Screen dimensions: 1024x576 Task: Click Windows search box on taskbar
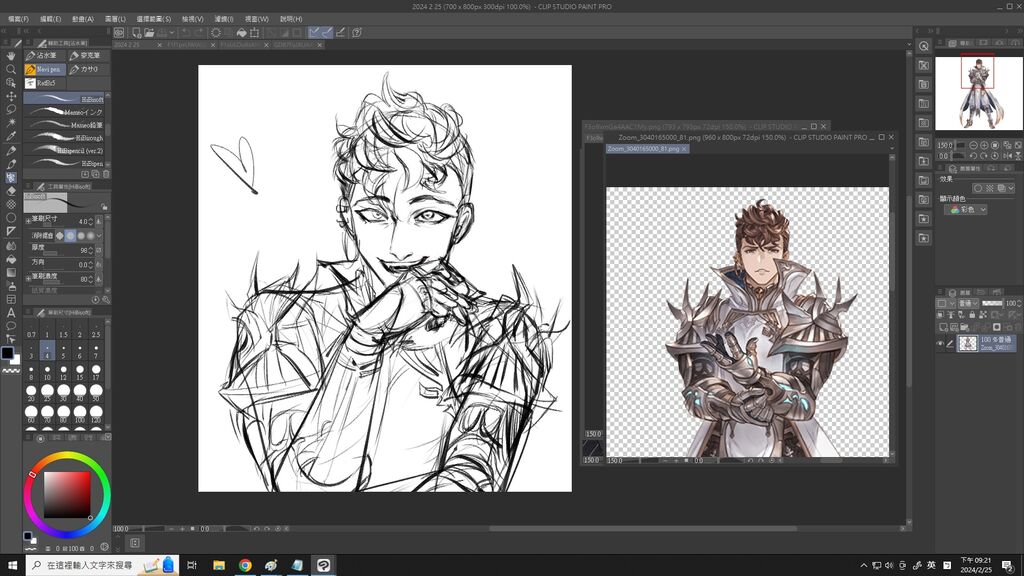pos(101,565)
